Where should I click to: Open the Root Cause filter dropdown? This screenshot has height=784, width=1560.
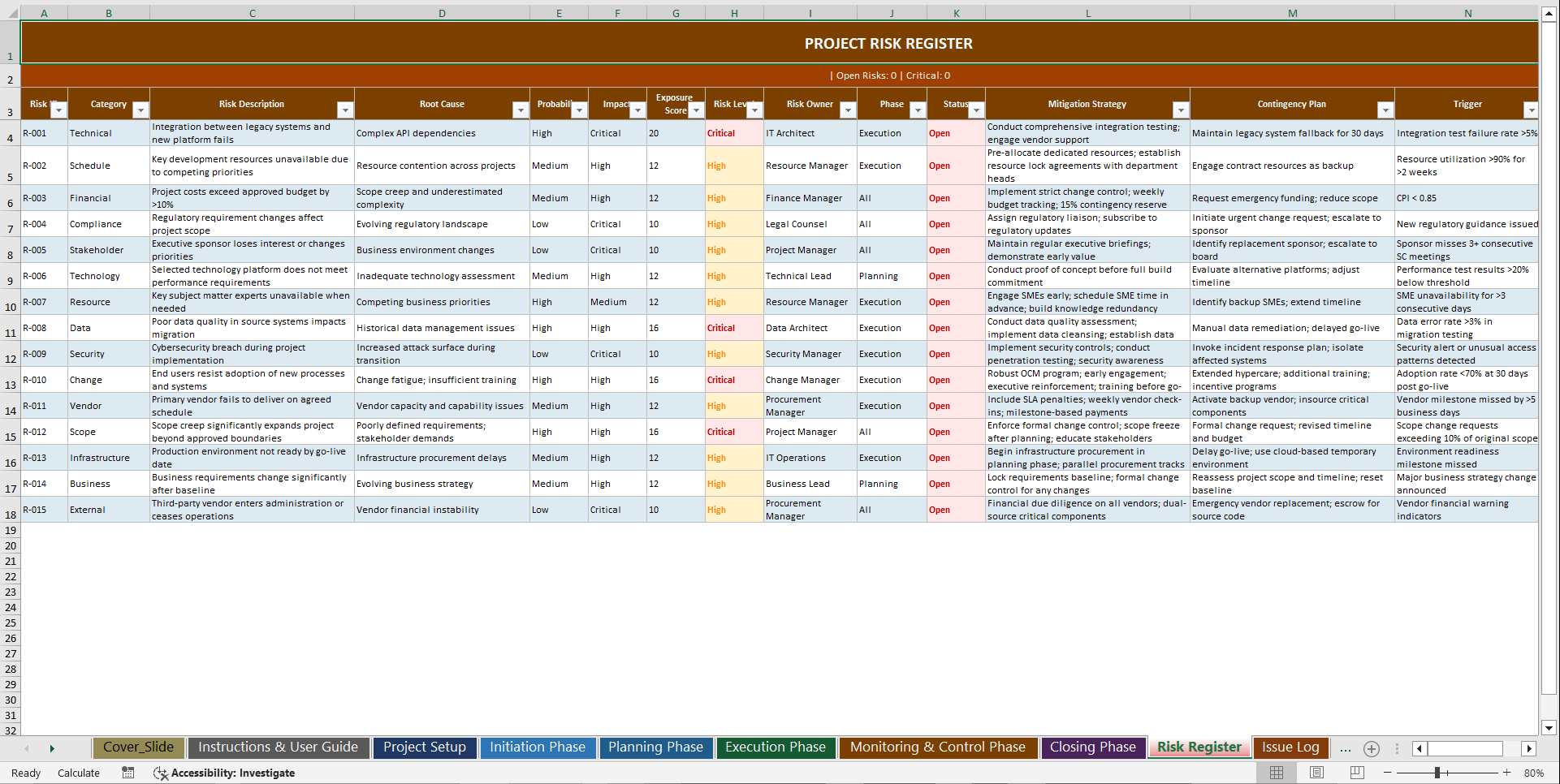(x=521, y=110)
